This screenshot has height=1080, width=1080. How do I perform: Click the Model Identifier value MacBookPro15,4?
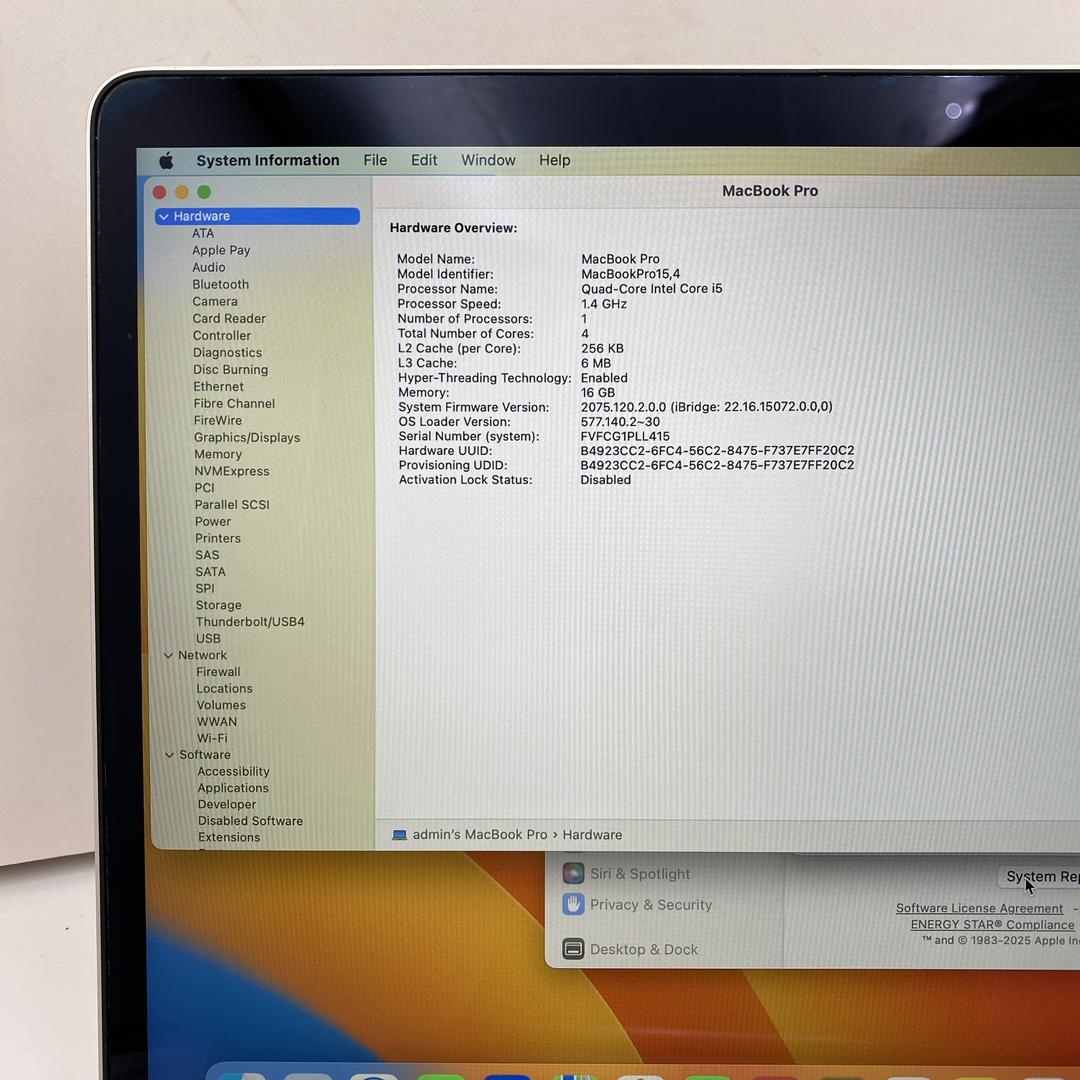tap(630, 274)
